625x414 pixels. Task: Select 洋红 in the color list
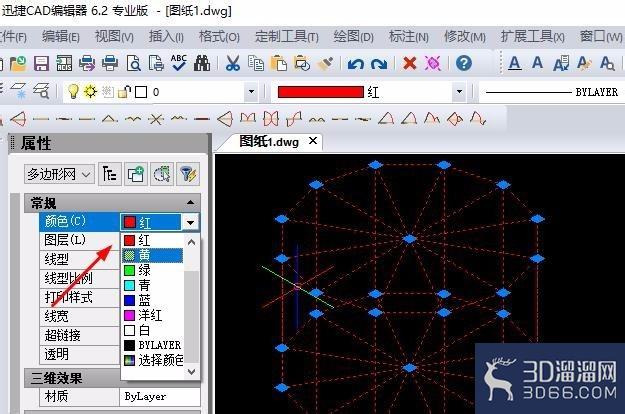(152, 315)
